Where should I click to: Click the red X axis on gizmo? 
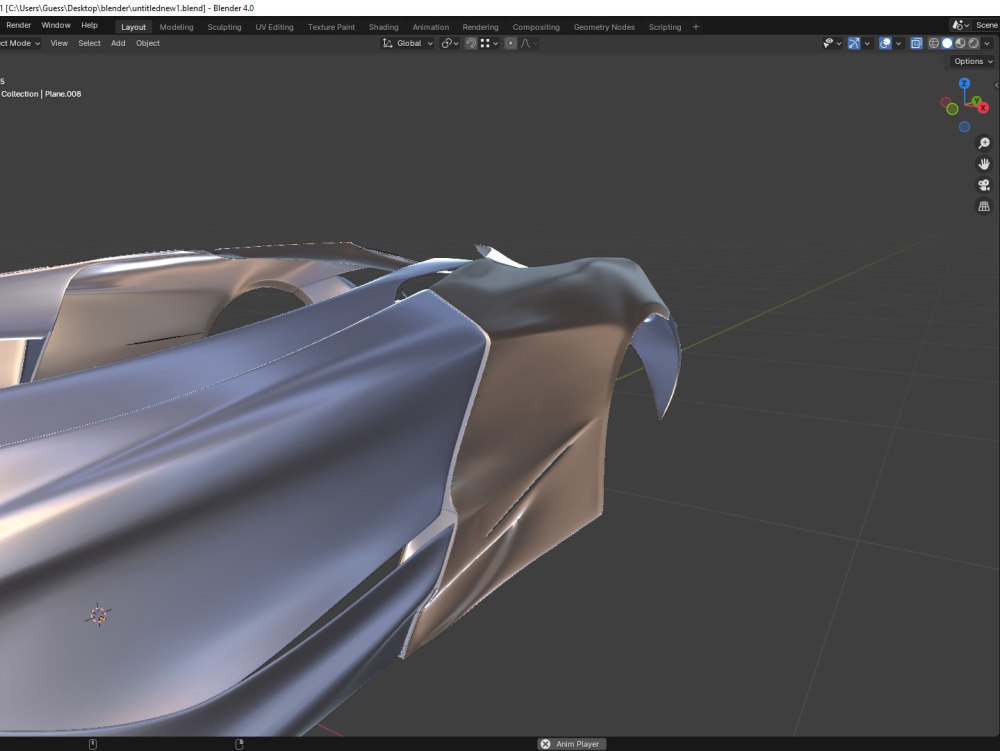point(983,108)
